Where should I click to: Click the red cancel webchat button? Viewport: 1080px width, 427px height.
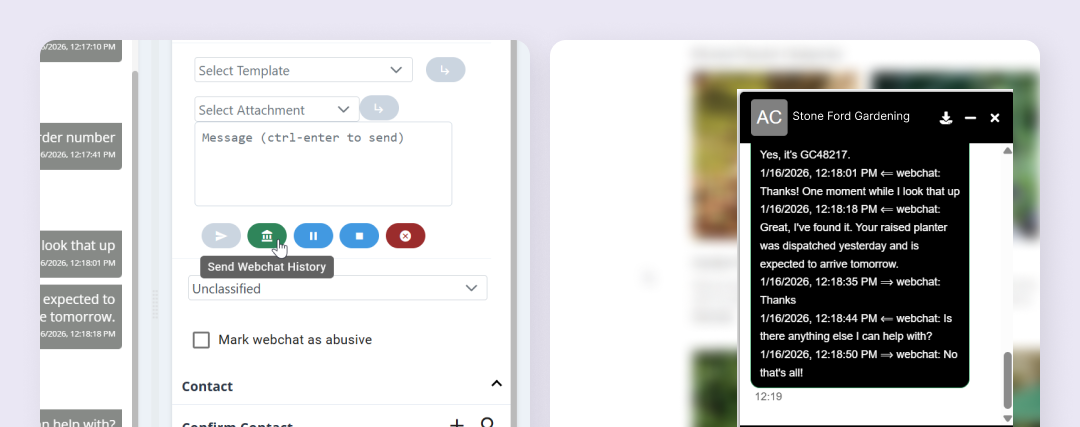pyautogui.click(x=405, y=236)
